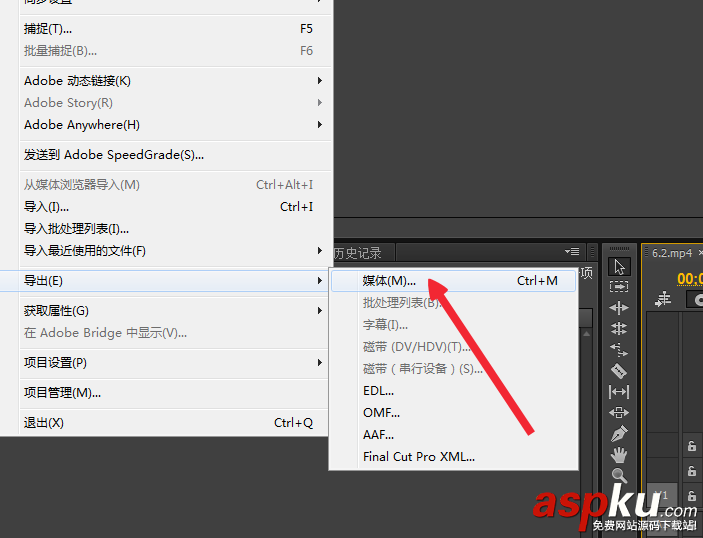Expand the 获取属性(G) submenu arrow
The height and width of the screenshot is (538, 703).
pyautogui.click(x=320, y=311)
